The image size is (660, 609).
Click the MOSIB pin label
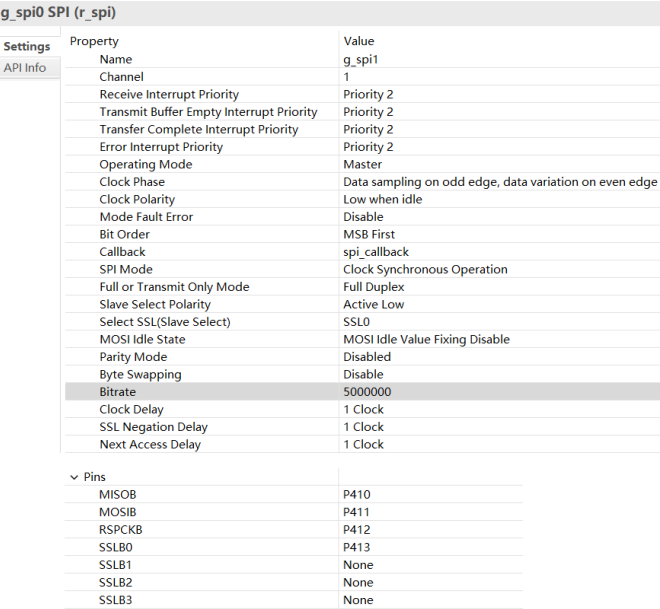click(117, 512)
